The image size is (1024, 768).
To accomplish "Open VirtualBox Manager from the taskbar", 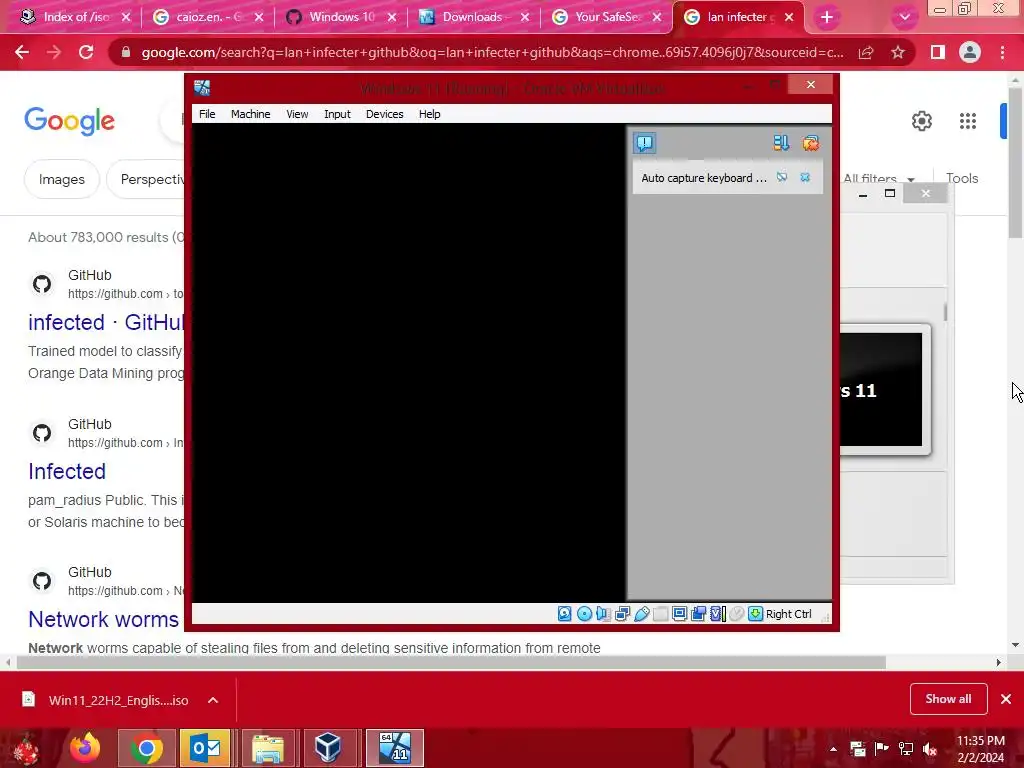I will [328, 748].
